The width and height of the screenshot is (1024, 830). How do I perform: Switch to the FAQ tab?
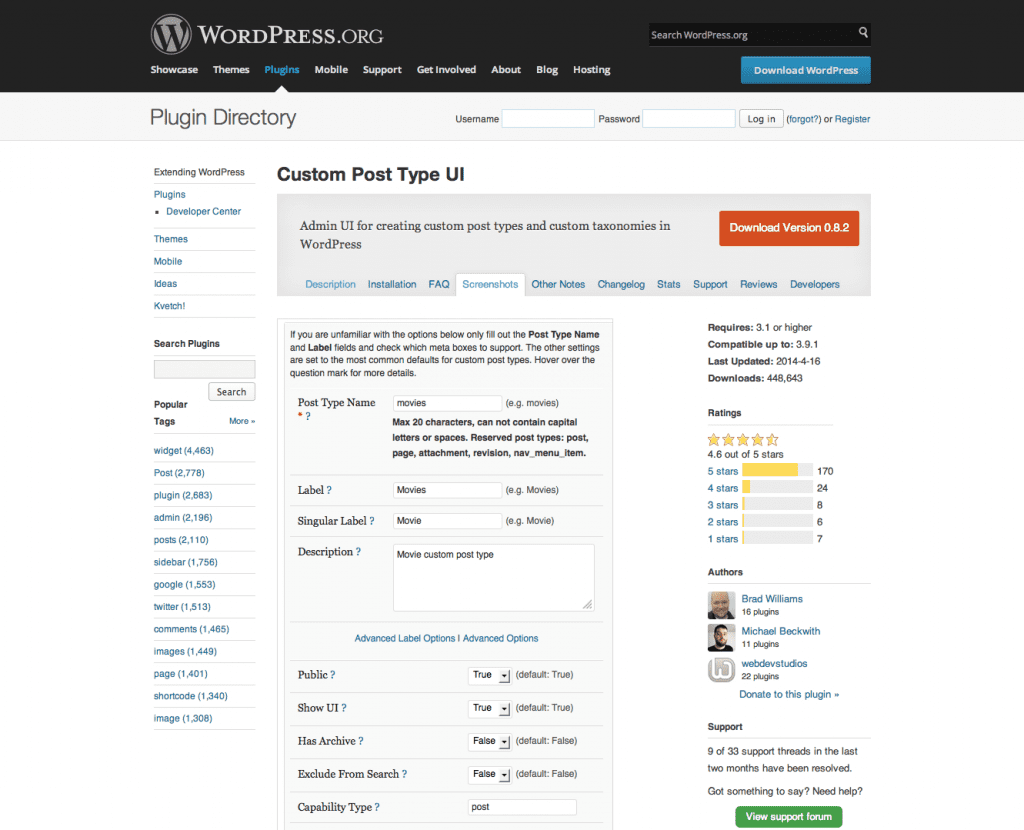[439, 285]
